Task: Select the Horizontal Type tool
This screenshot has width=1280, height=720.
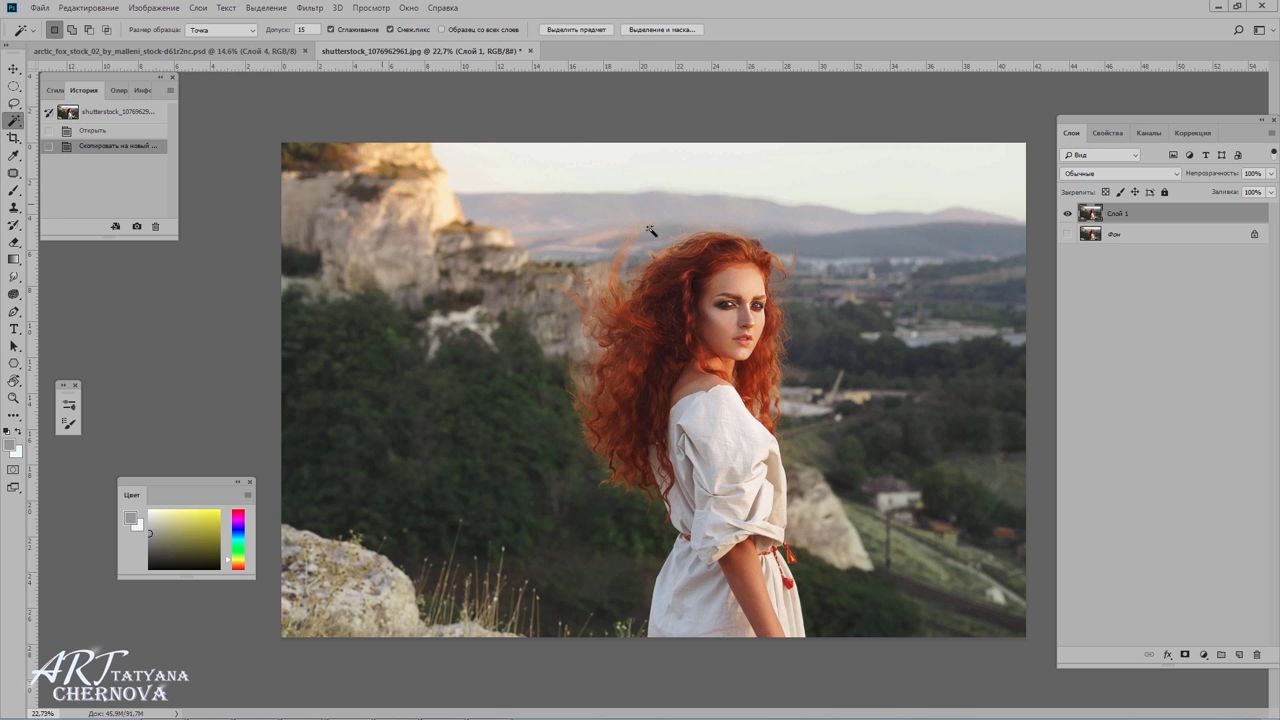Action: [14, 329]
